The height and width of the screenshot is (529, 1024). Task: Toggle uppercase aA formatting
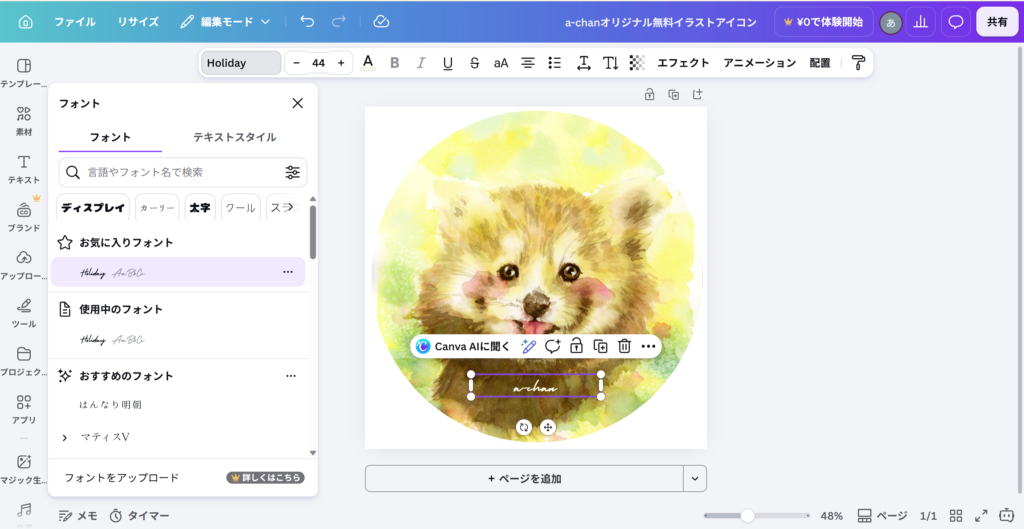501,63
